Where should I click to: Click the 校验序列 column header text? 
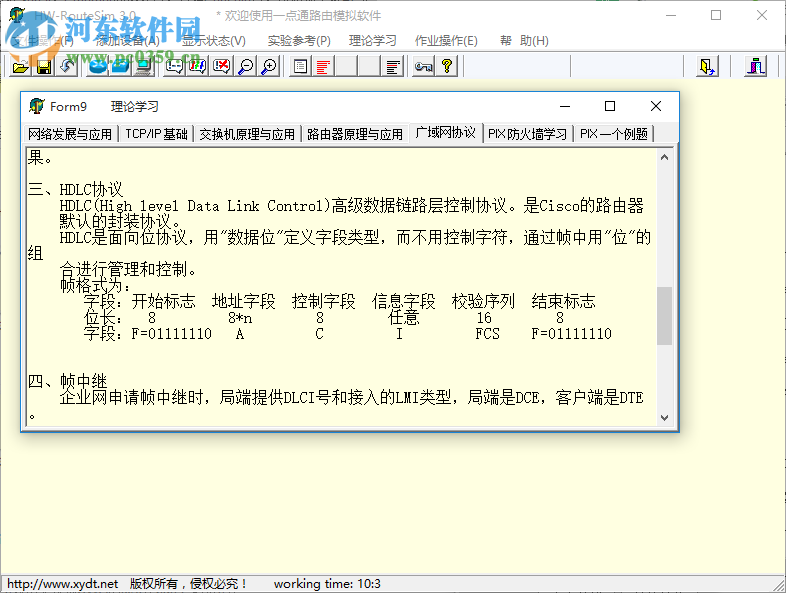pos(483,301)
